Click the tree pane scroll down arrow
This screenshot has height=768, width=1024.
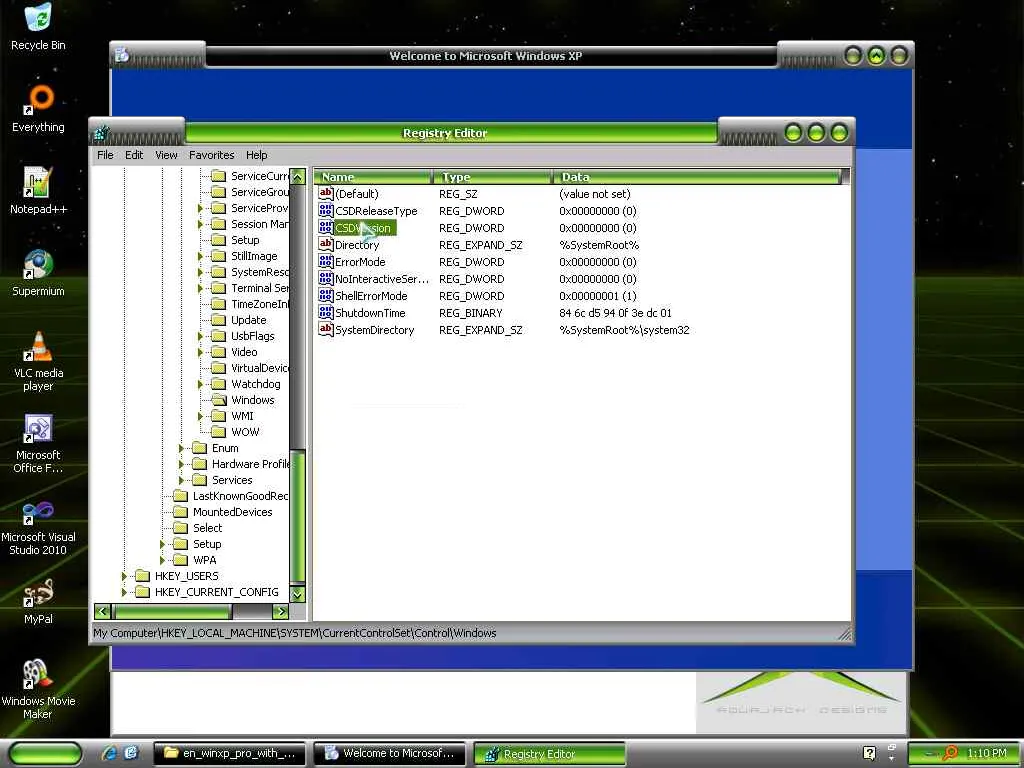[x=298, y=594]
